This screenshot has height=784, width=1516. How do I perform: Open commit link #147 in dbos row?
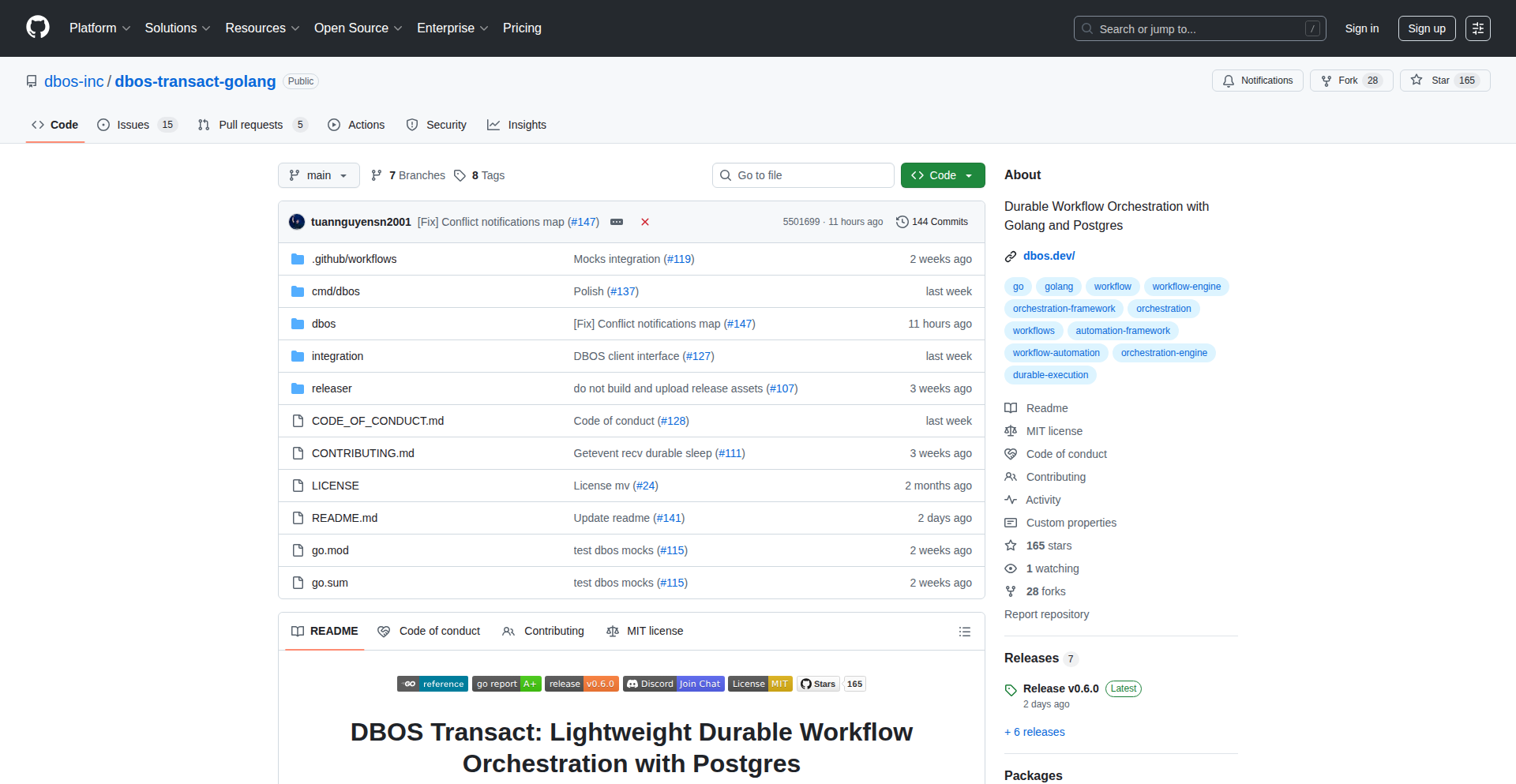pos(740,324)
